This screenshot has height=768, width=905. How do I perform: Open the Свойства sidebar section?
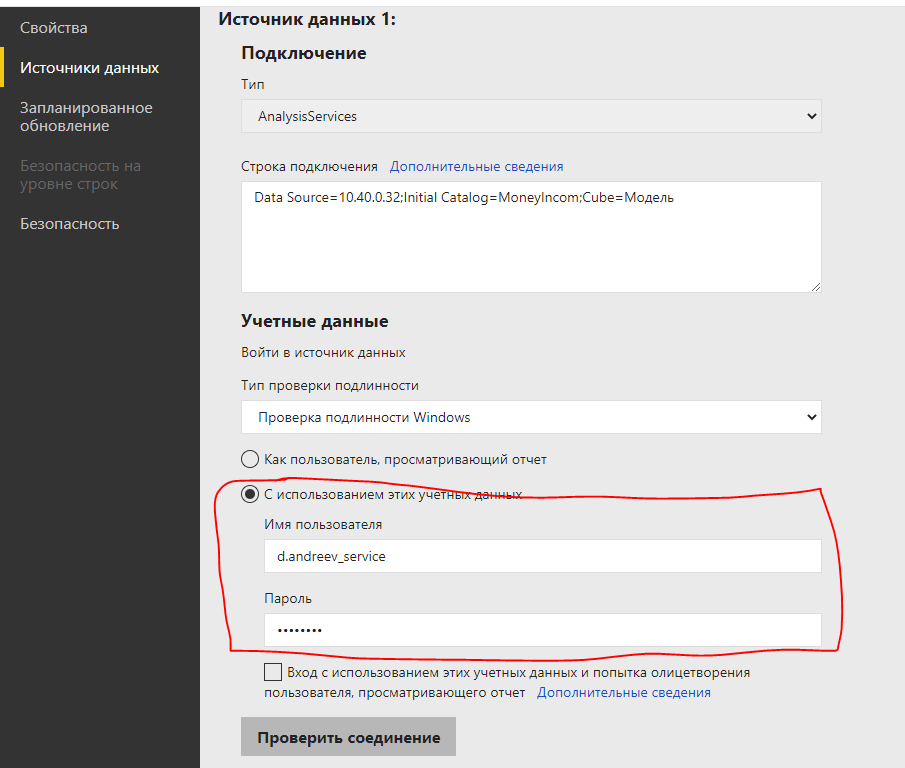[x=54, y=28]
